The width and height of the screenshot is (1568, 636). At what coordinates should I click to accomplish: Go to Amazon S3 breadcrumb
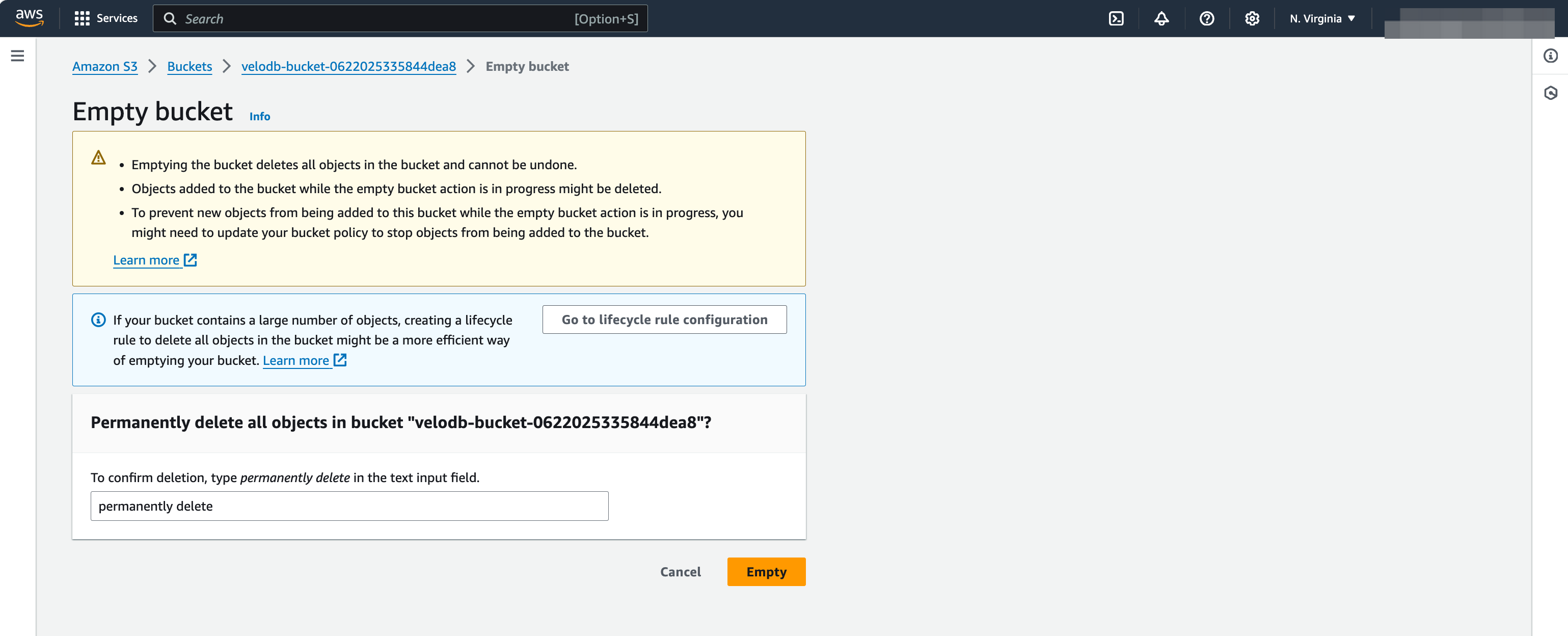click(x=105, y=66)
